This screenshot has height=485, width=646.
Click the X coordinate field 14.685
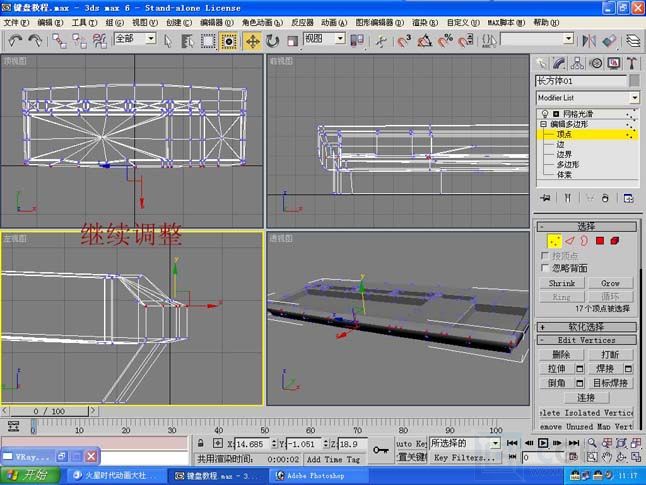click(252, 444)
